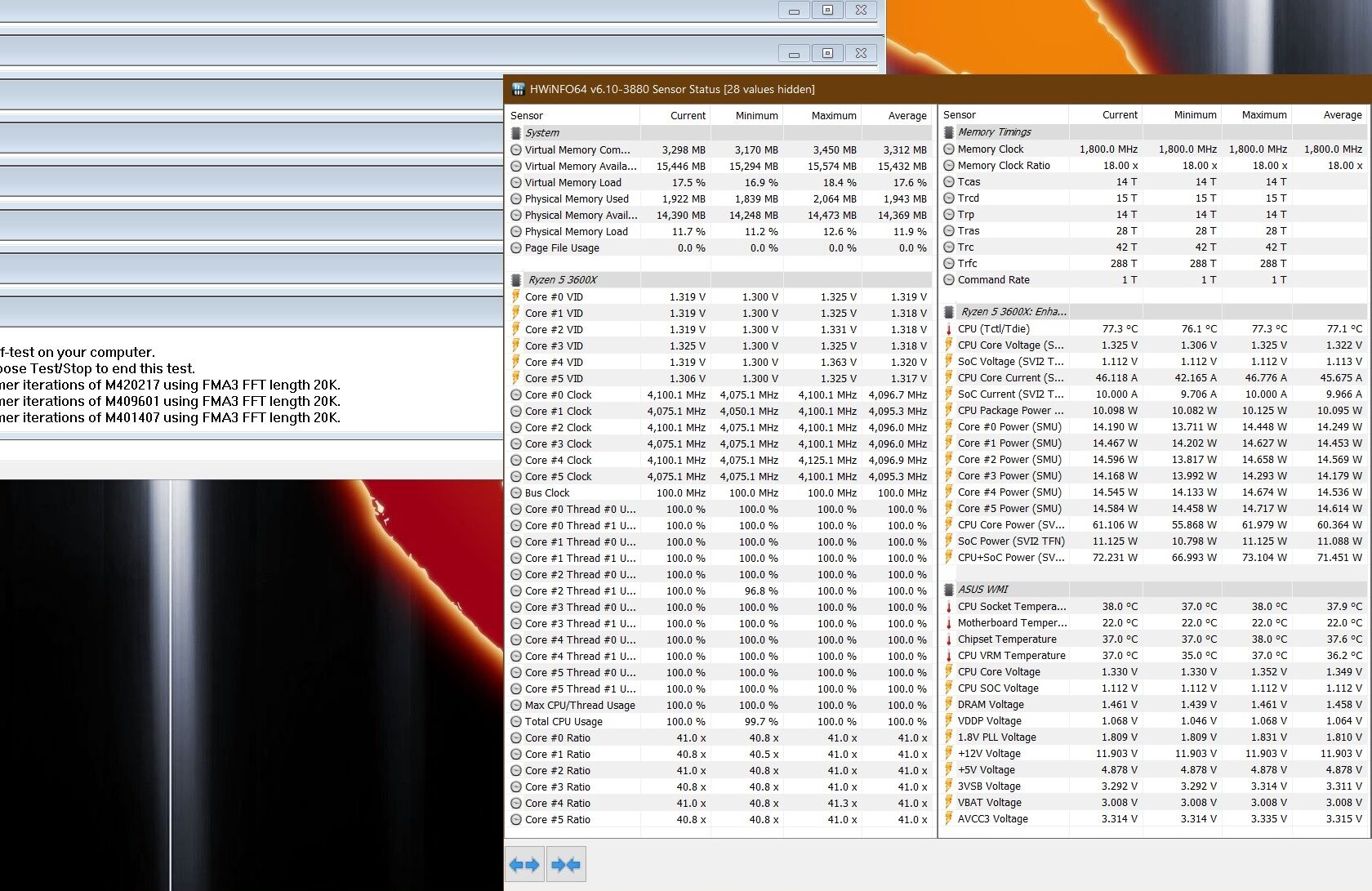Click the Sensor column header in left pane

[x=572, y=115]
